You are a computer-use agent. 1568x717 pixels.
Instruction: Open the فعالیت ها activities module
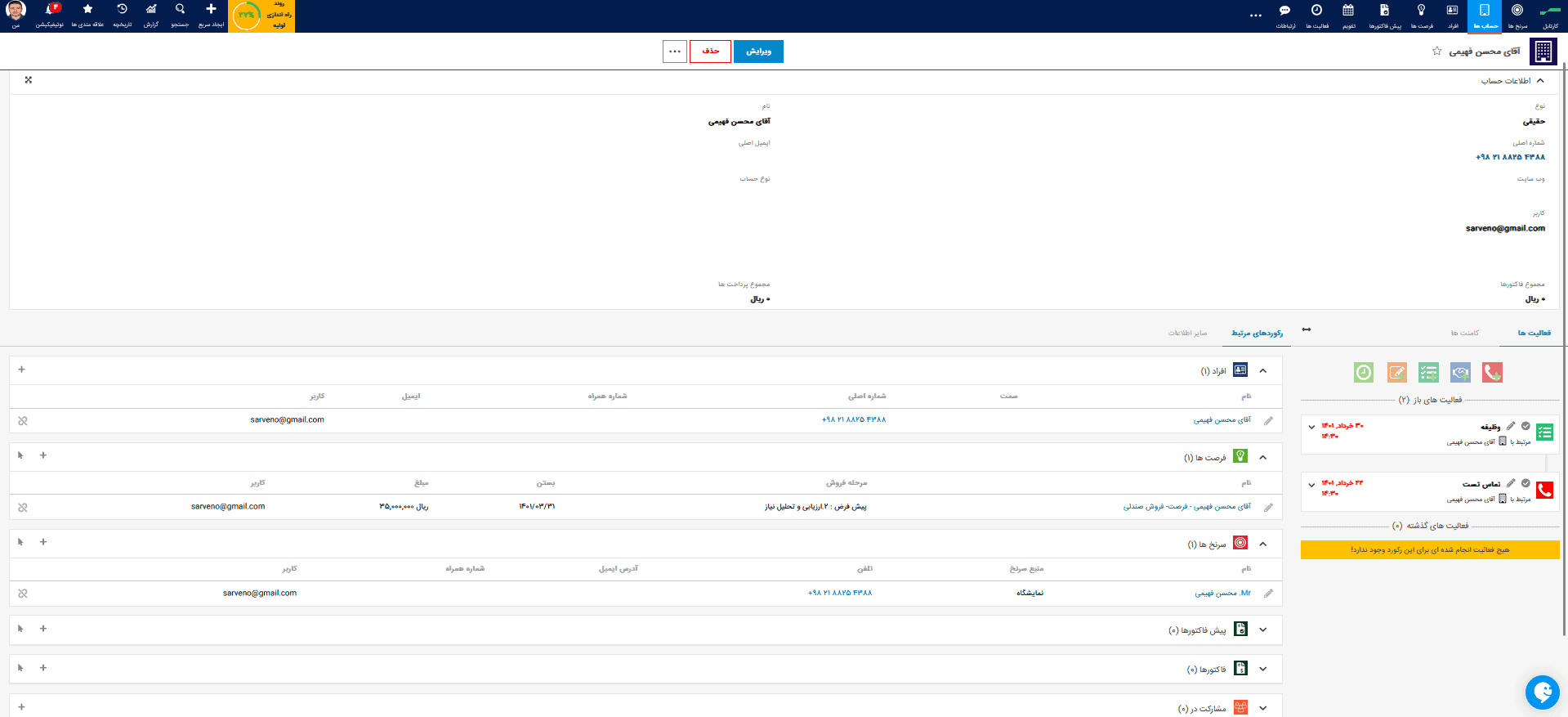[1316, 16]
